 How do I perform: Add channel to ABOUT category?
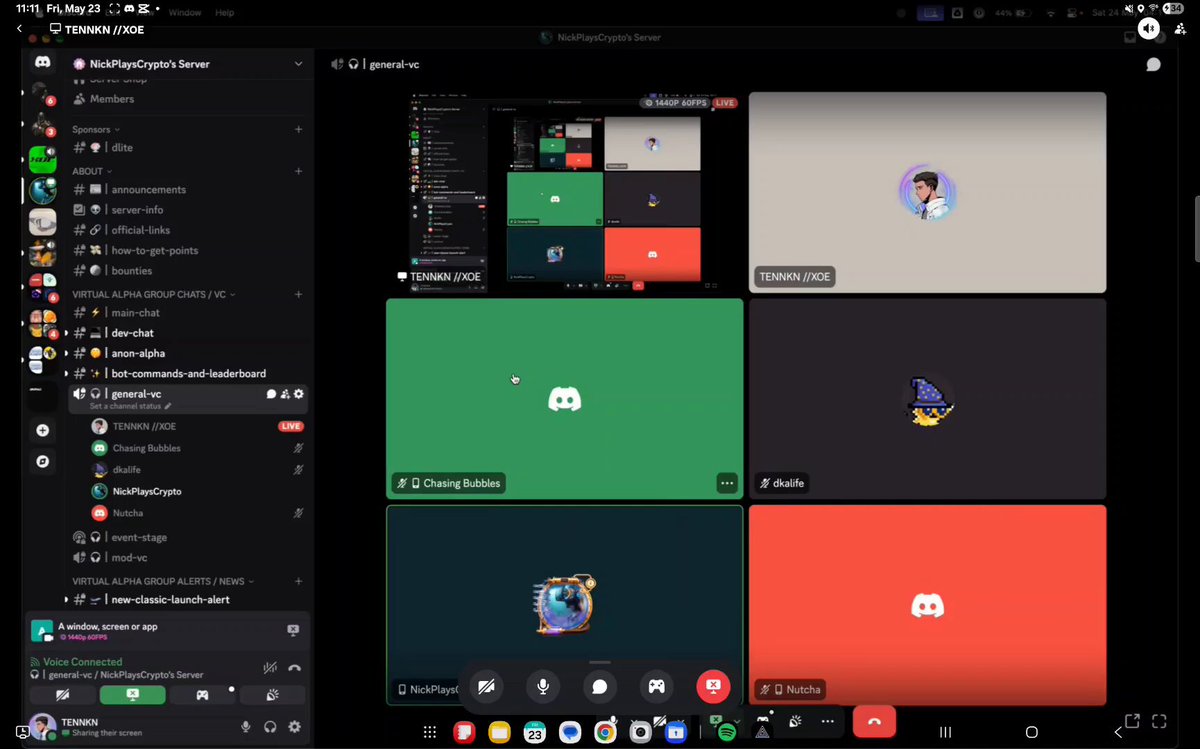[298, 171]
